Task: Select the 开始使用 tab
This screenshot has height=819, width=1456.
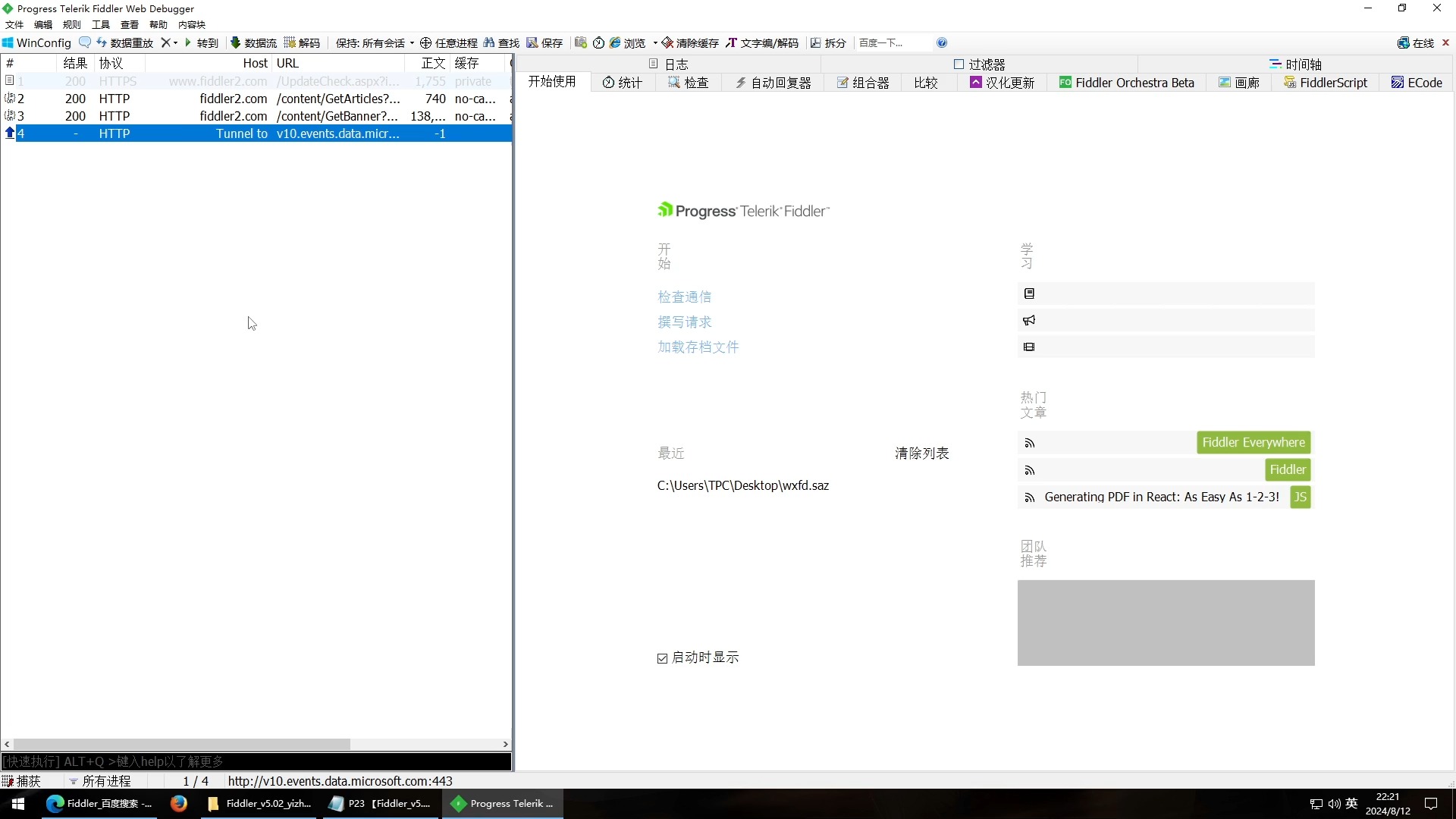Action: pyautogui.click(x=552, y=82)
